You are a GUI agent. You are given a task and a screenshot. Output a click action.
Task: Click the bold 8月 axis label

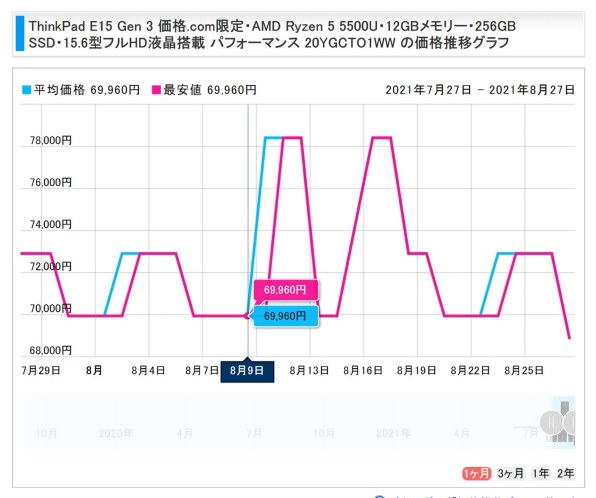[94, 370]
